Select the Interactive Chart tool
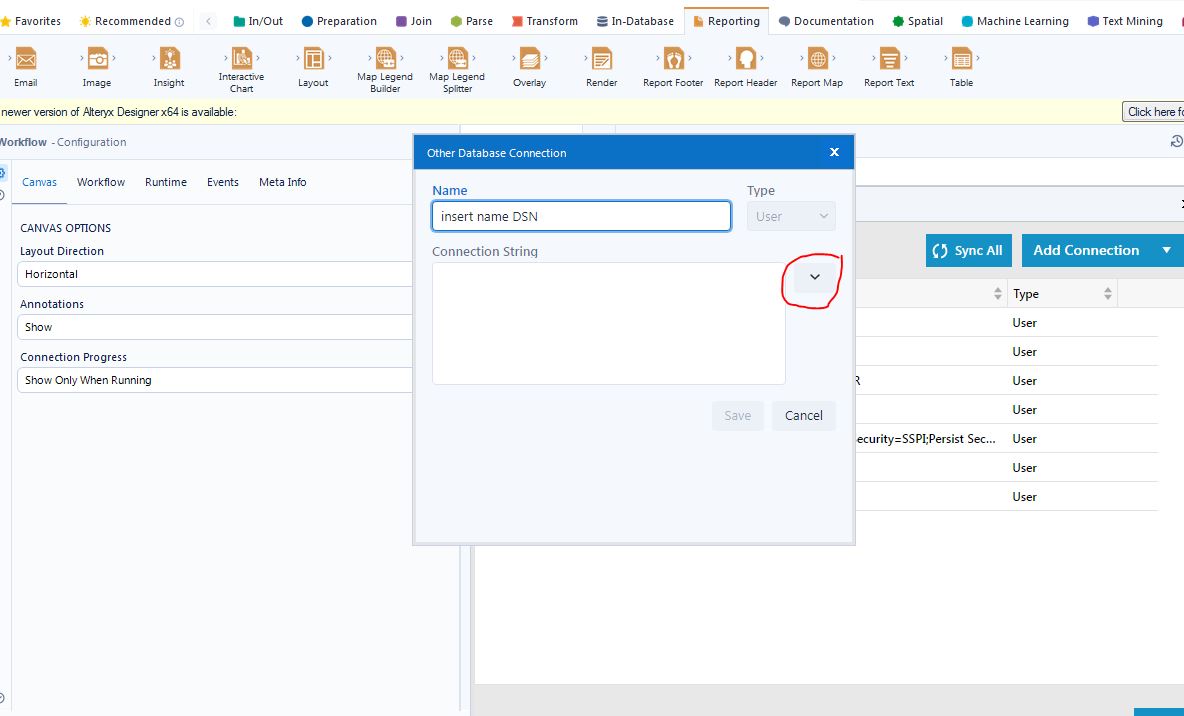The image size is (1184, 716). (x=241, y=60)
